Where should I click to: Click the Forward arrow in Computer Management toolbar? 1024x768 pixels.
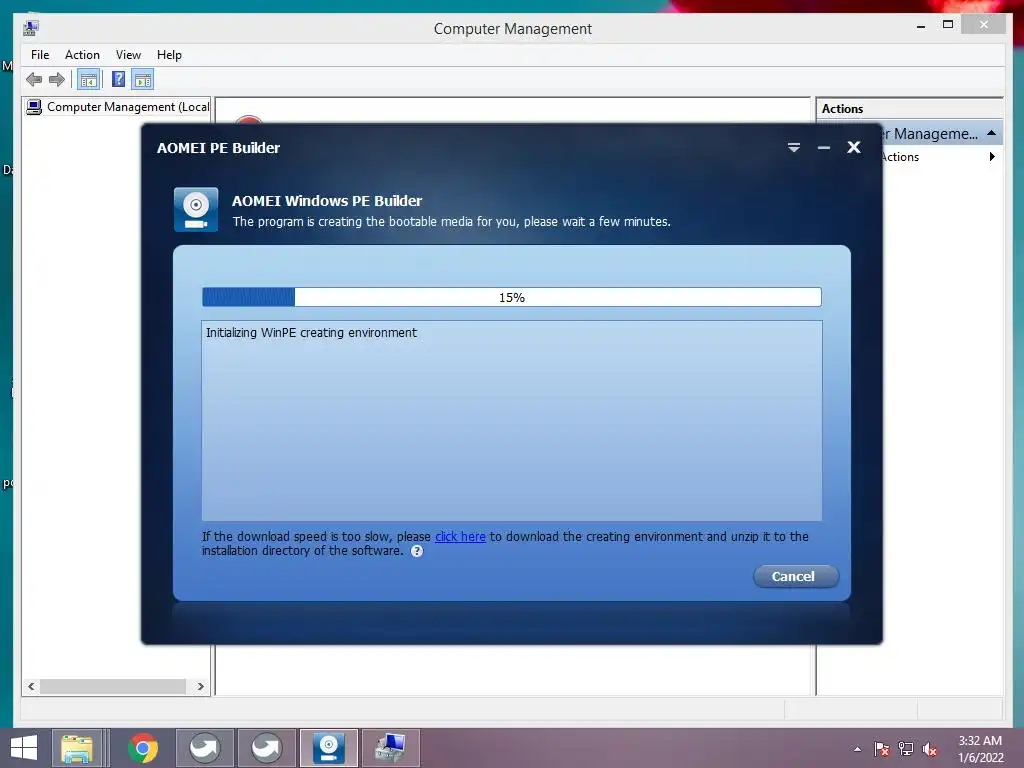[57, 80]
